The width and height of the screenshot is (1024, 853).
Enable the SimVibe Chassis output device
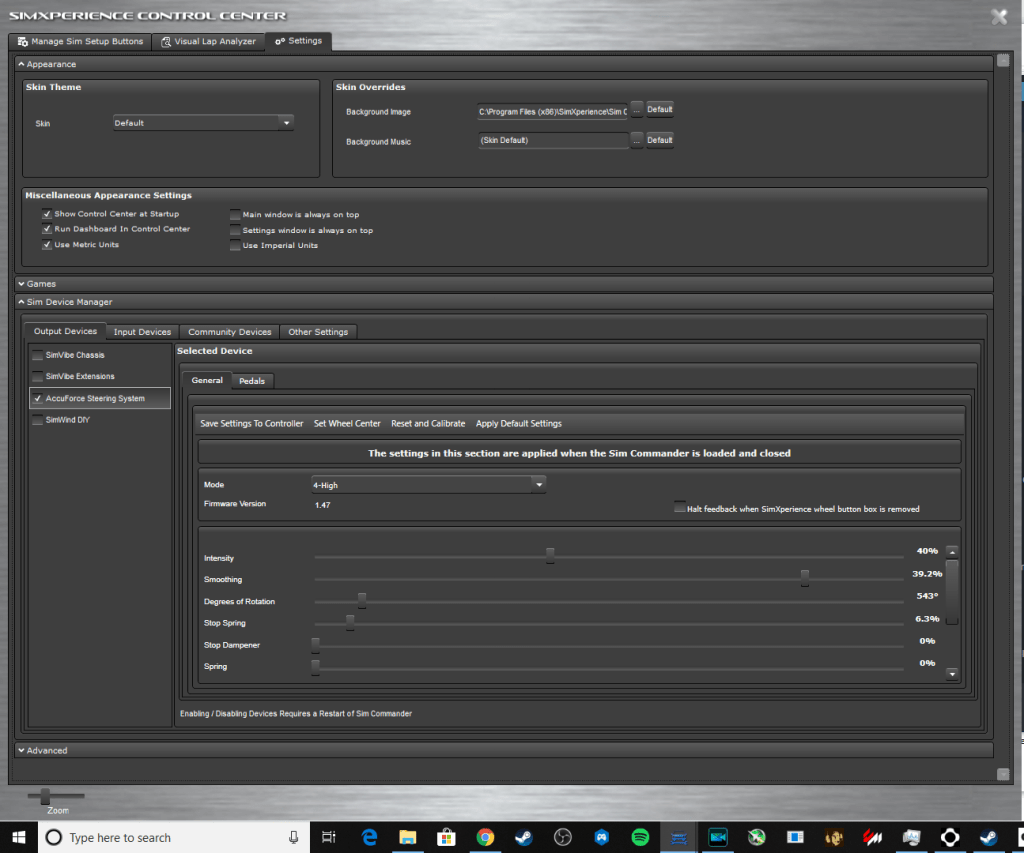(37, 354)
